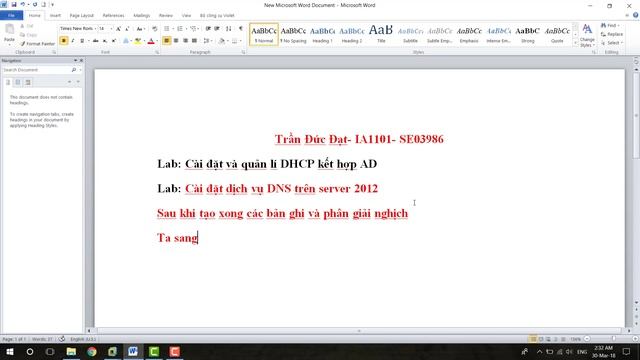The width and height of the screenshot is (640, 360).
Task: Click Format Painter
Action: click(37, 44)
